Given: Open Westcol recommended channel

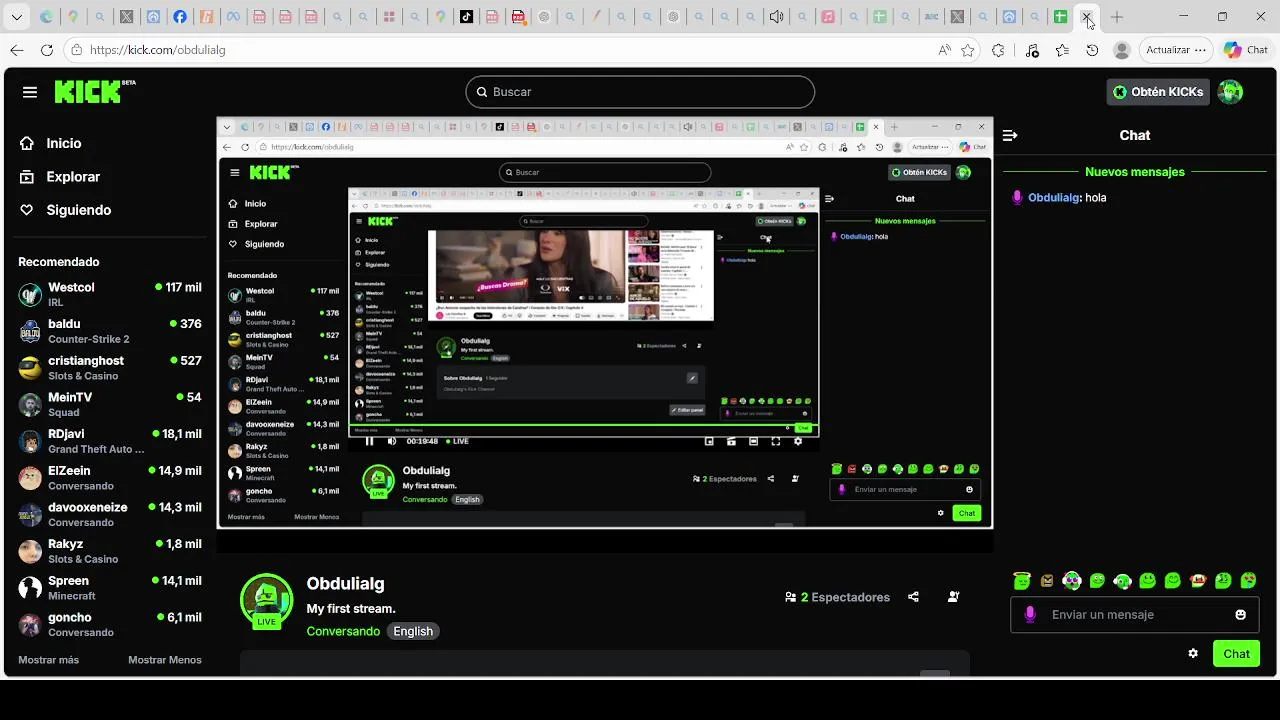Looking at the screenshot, I should (x=110, y=294).
